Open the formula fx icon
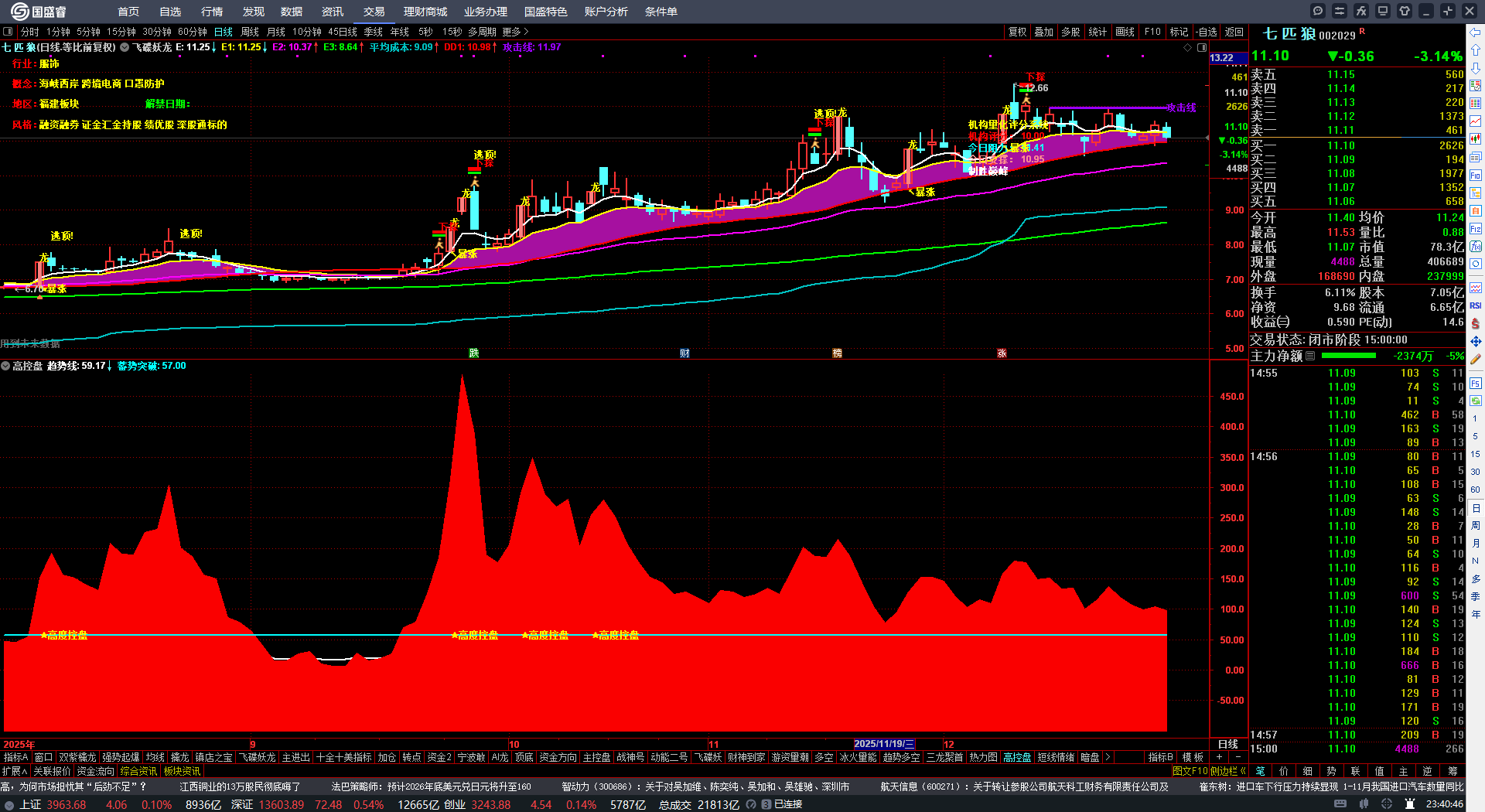Screen dimensions: 1485x812 pyautogui.click(x=1361, y=11)
